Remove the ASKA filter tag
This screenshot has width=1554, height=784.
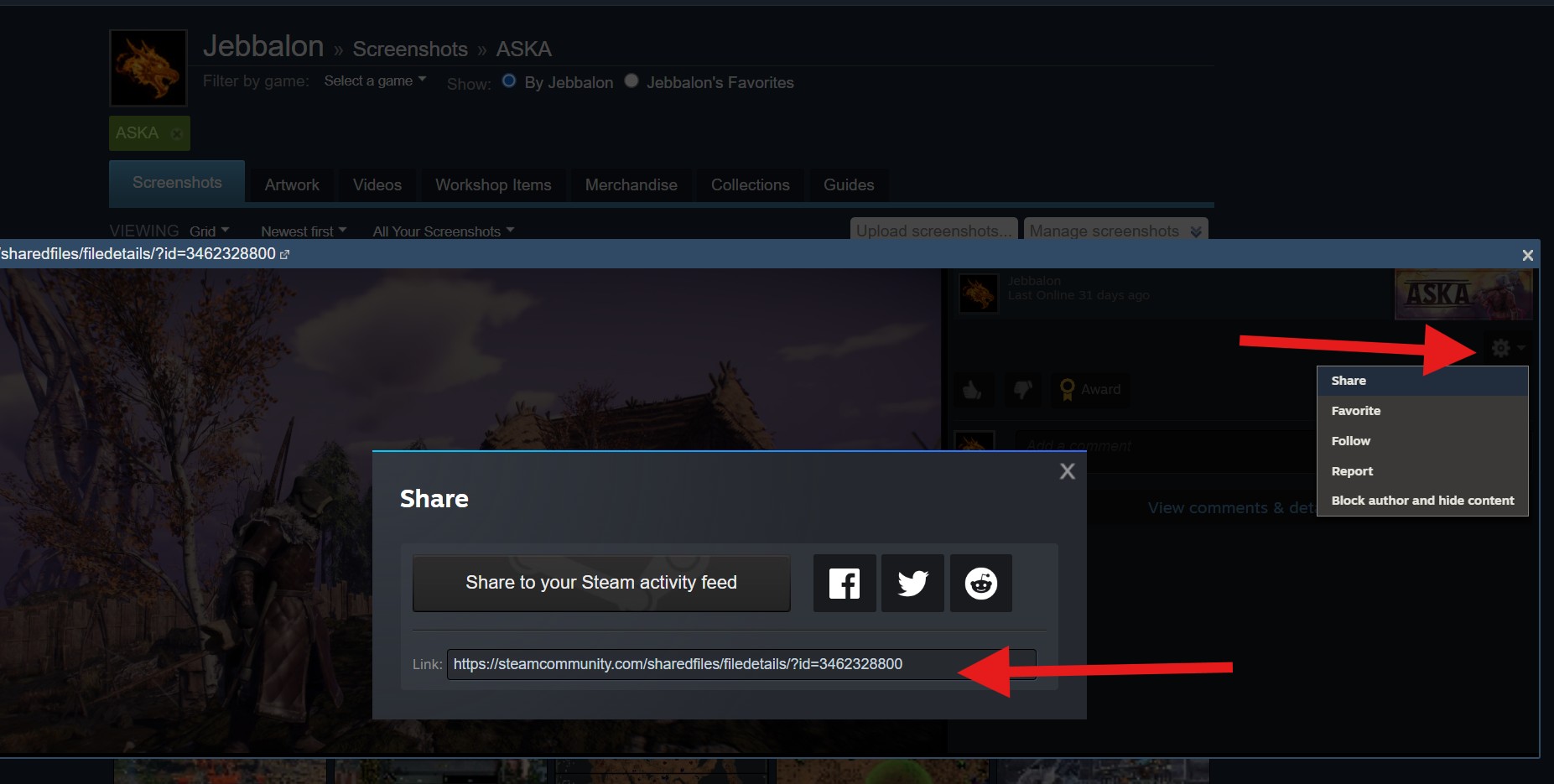176,133
